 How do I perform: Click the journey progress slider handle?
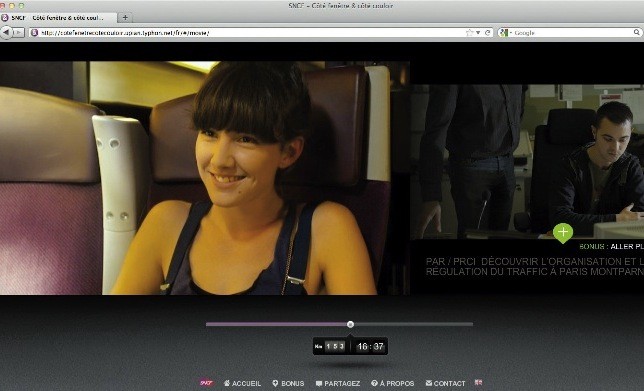[x=350, y=324]
